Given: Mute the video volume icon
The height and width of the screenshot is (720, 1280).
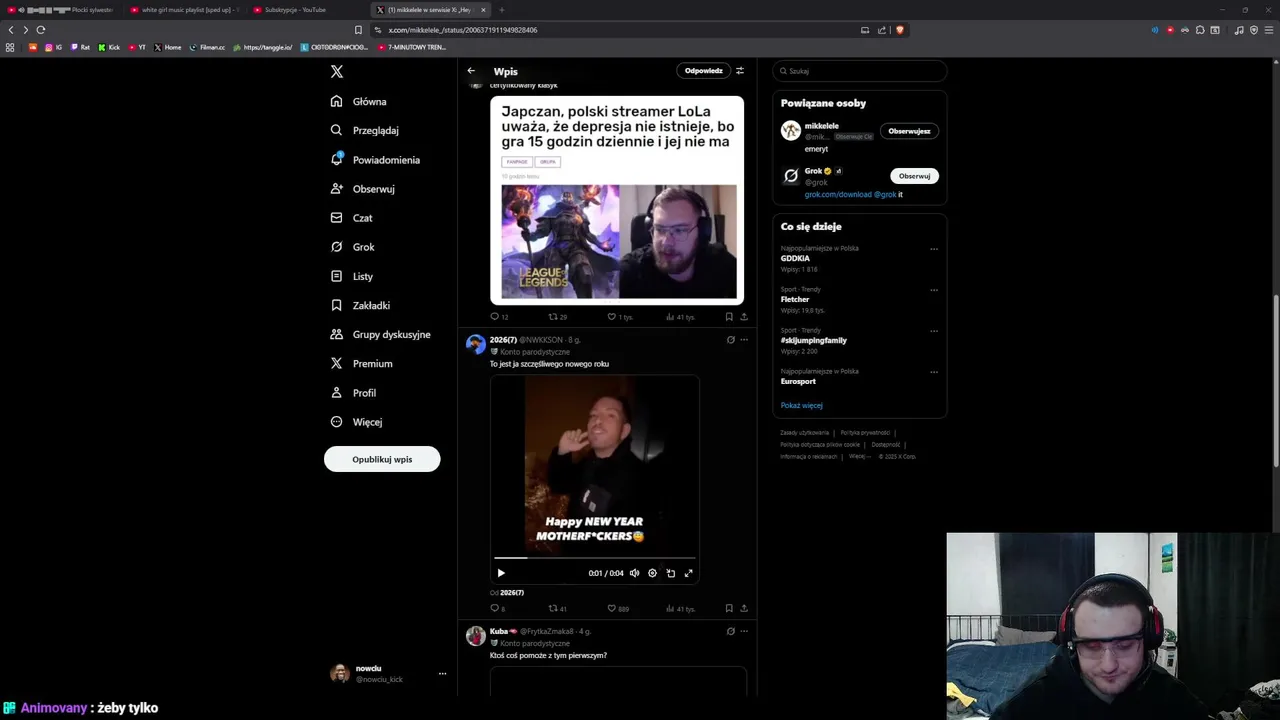Looking at the screenshot, I should (x=634, y=573).
